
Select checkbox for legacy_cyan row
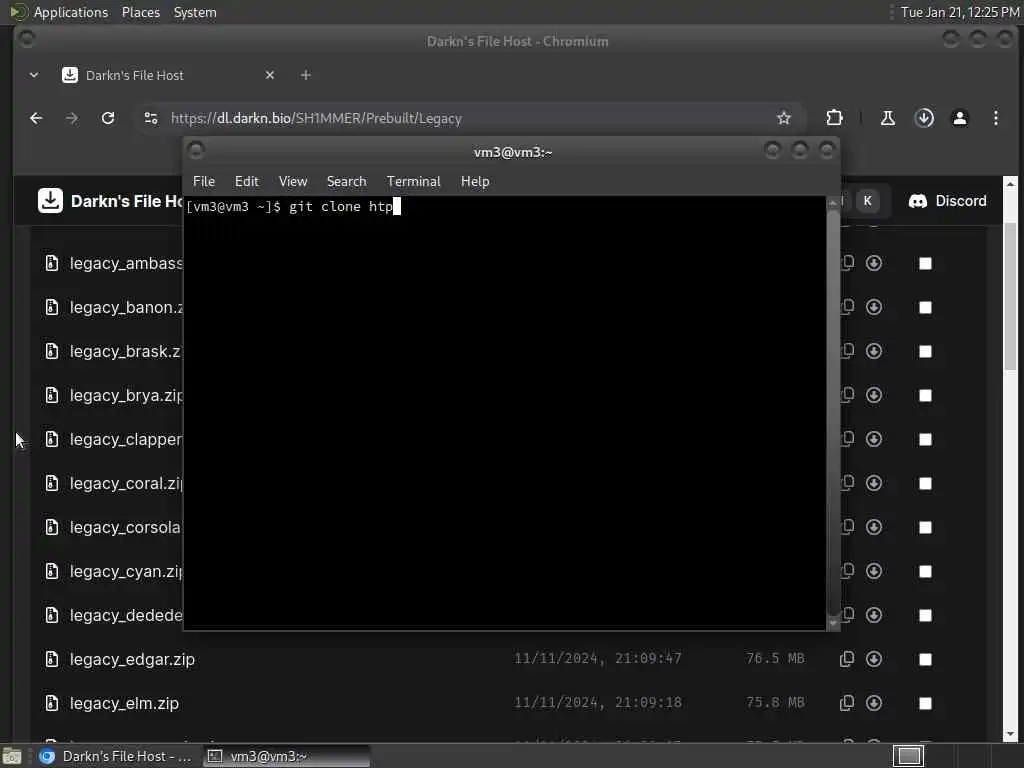[925, 571]
